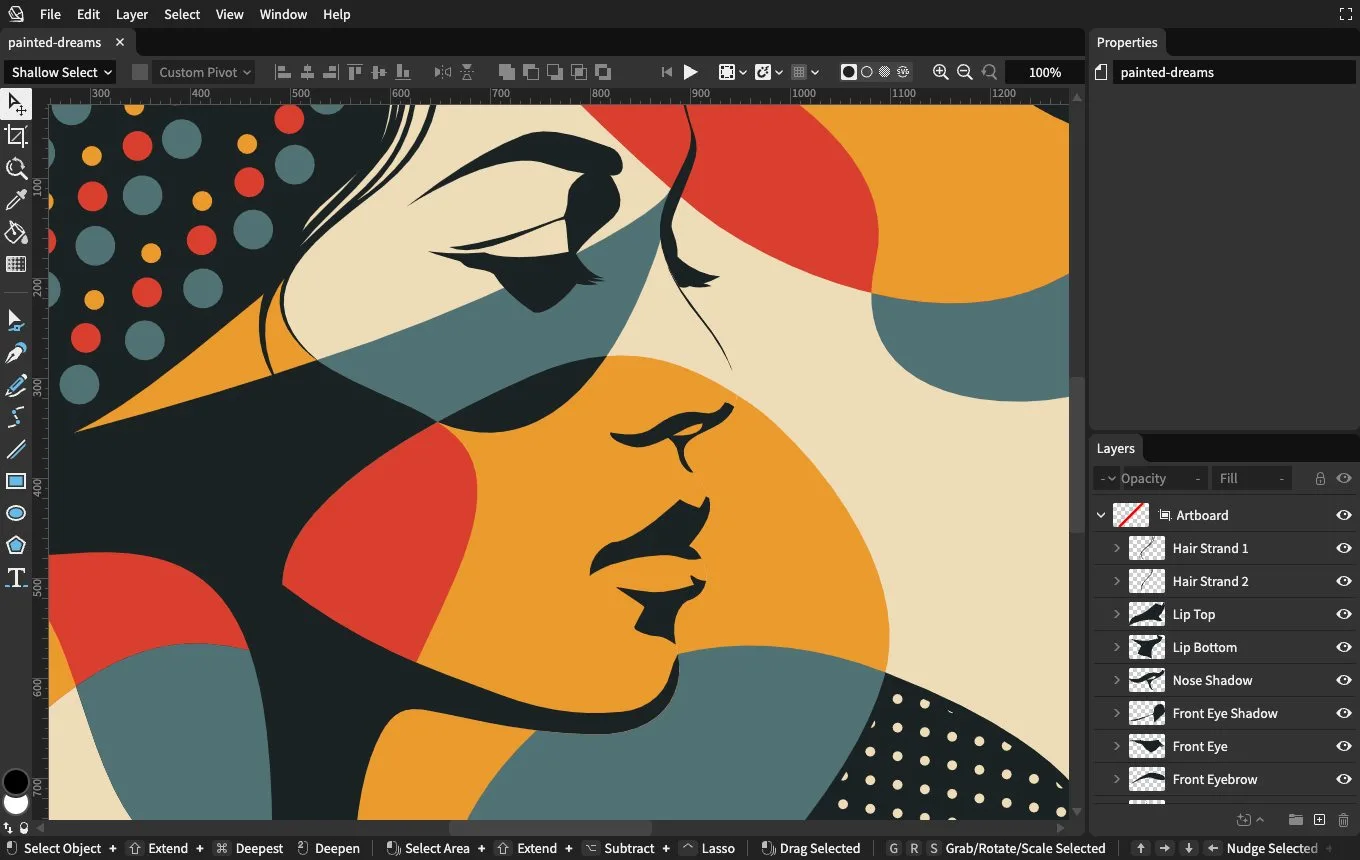Switch to the Path tool
This screenshot has width=1360, height=860.
16,321
